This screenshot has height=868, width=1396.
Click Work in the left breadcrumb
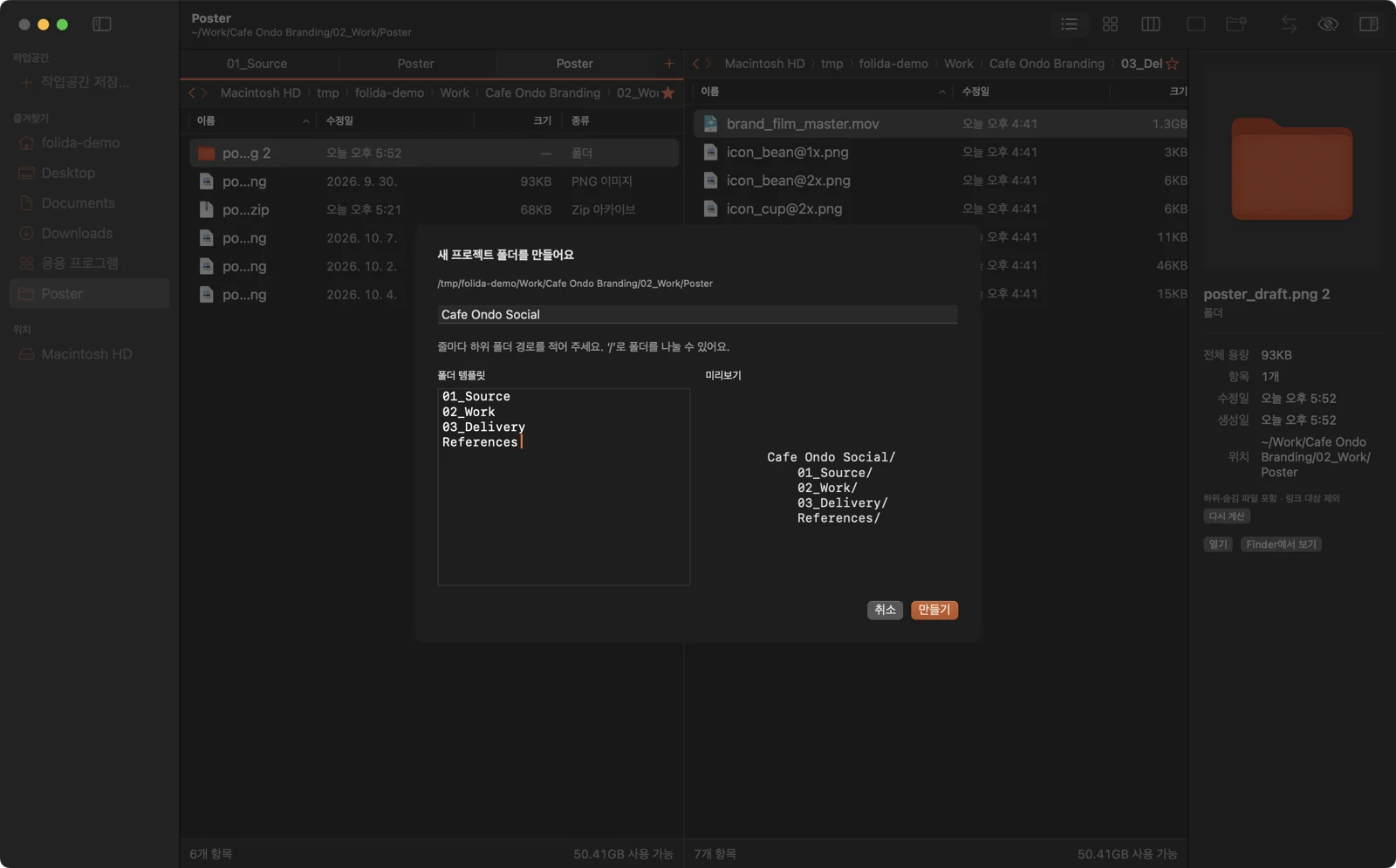[x=455, y=92]
